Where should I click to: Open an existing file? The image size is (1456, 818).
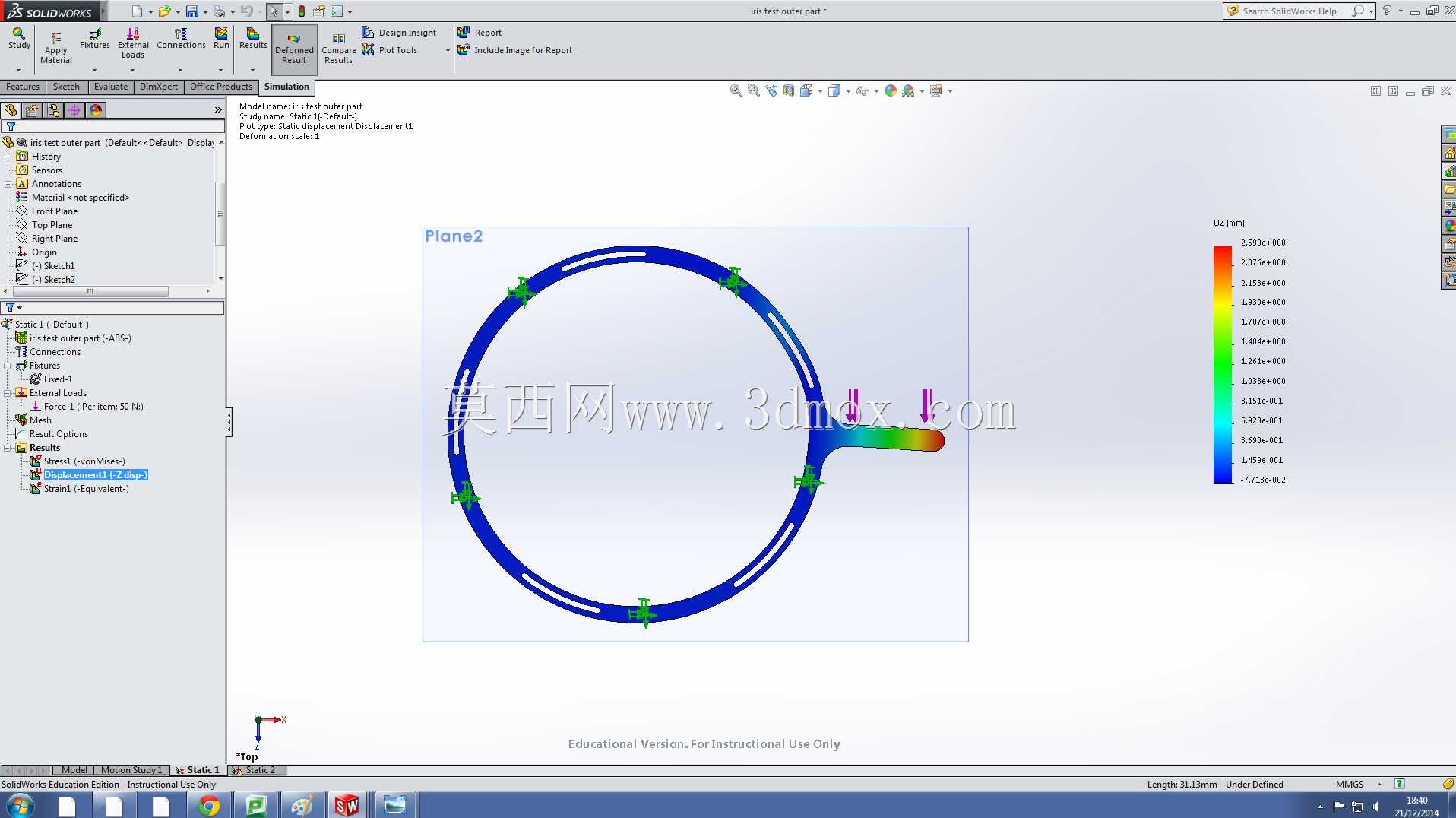pos(163,11)
